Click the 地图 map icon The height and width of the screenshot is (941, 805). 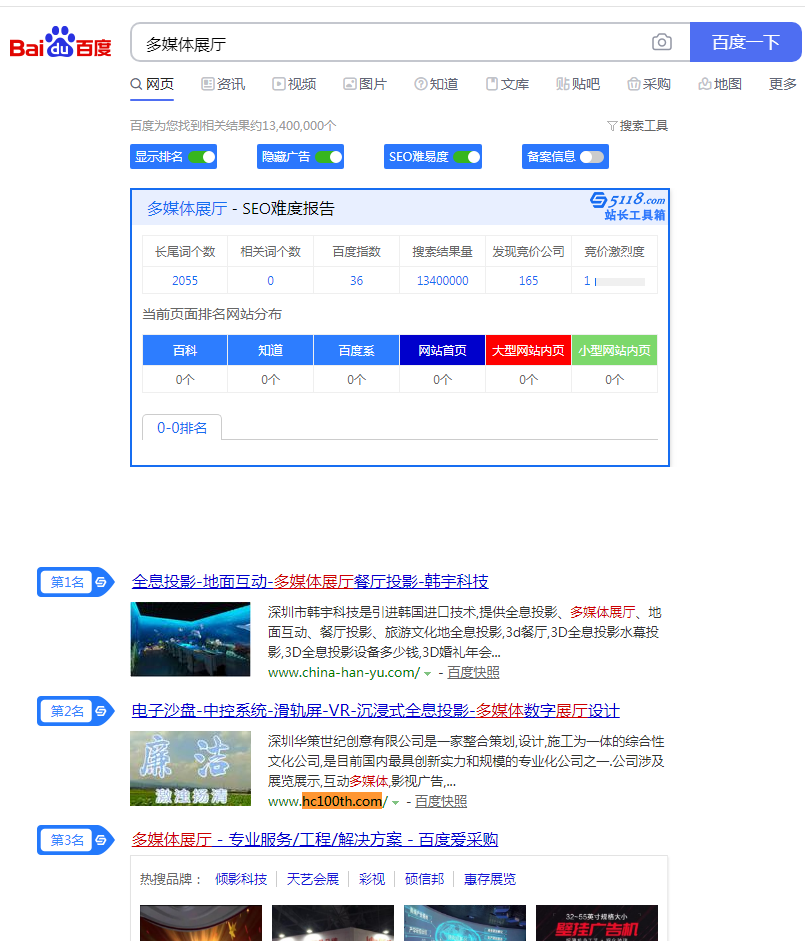(705, 84)
